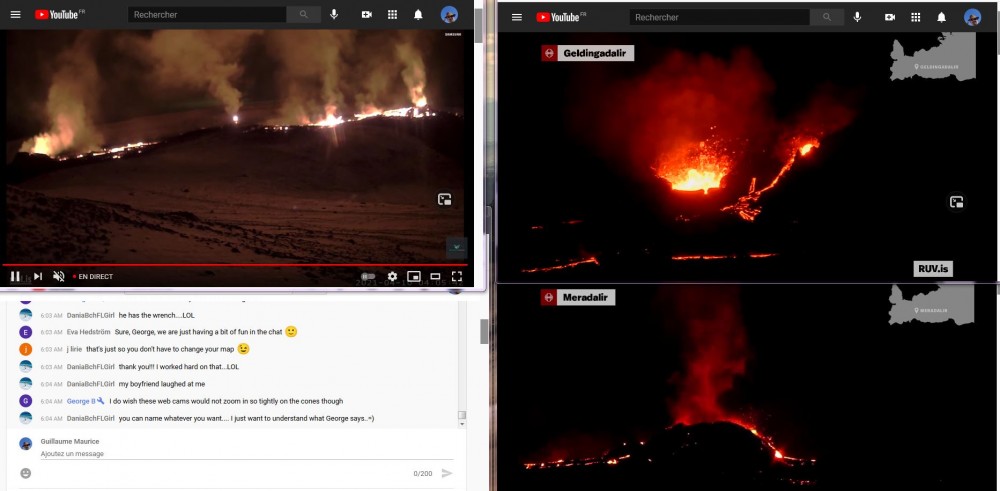Open the right window's hamburger guide menu
The height and width of the screenshot is (491, 1000).
(516, 17)
